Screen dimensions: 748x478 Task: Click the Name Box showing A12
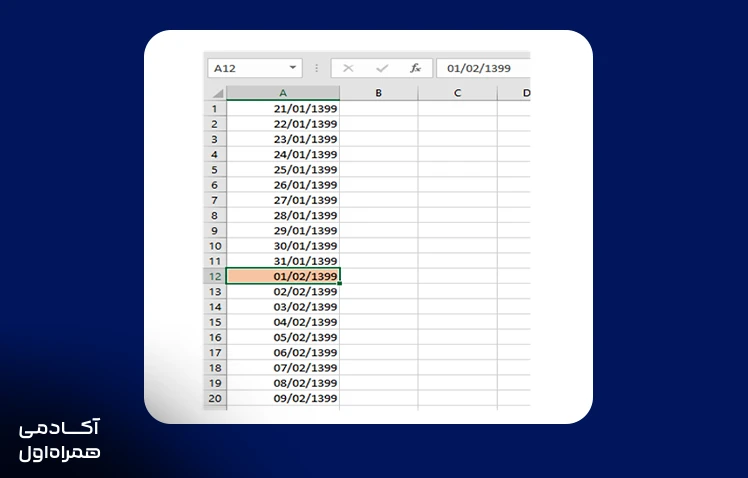(x=255, y=68)
